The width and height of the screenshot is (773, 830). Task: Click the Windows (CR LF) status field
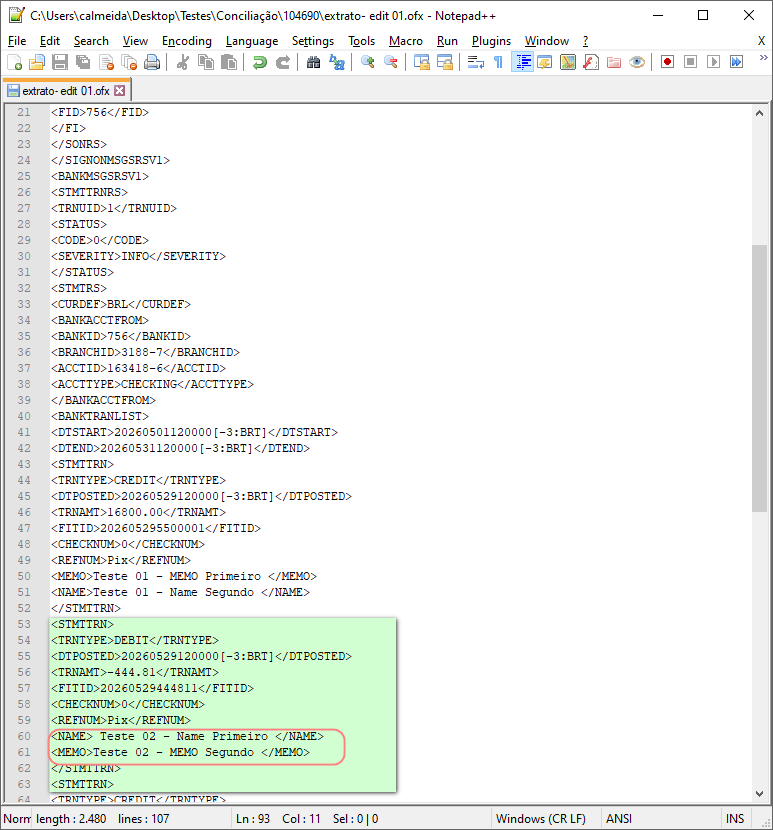click(x=541, y=819)
